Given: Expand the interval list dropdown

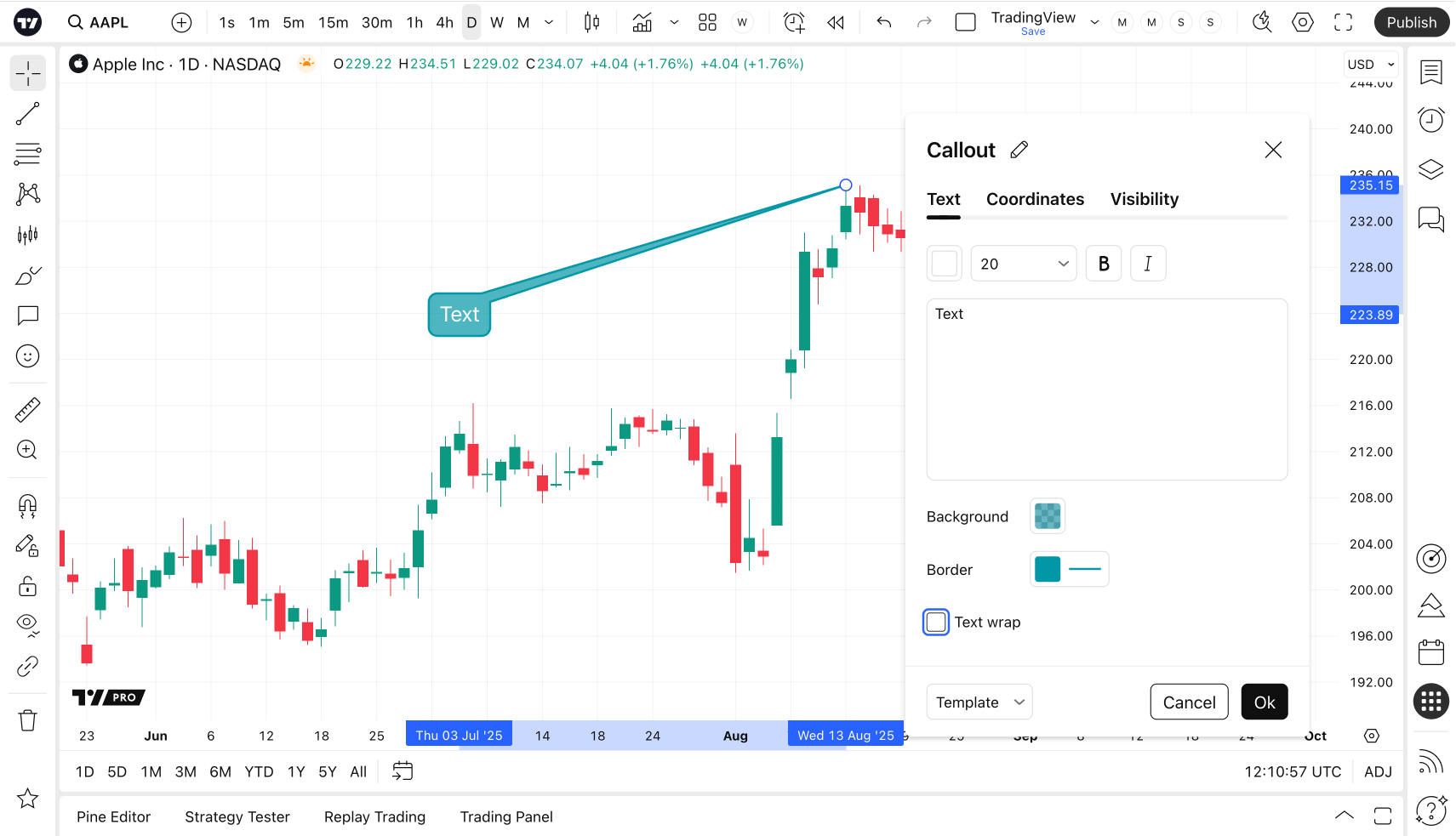Looking at the screenshot, I should [549, 22].
